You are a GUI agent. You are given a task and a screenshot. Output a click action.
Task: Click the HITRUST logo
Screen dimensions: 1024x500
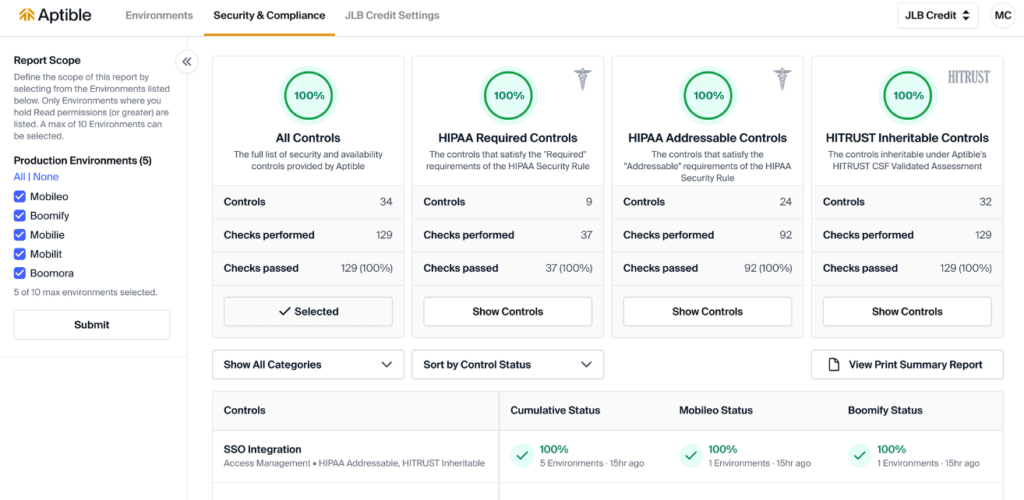969,77
